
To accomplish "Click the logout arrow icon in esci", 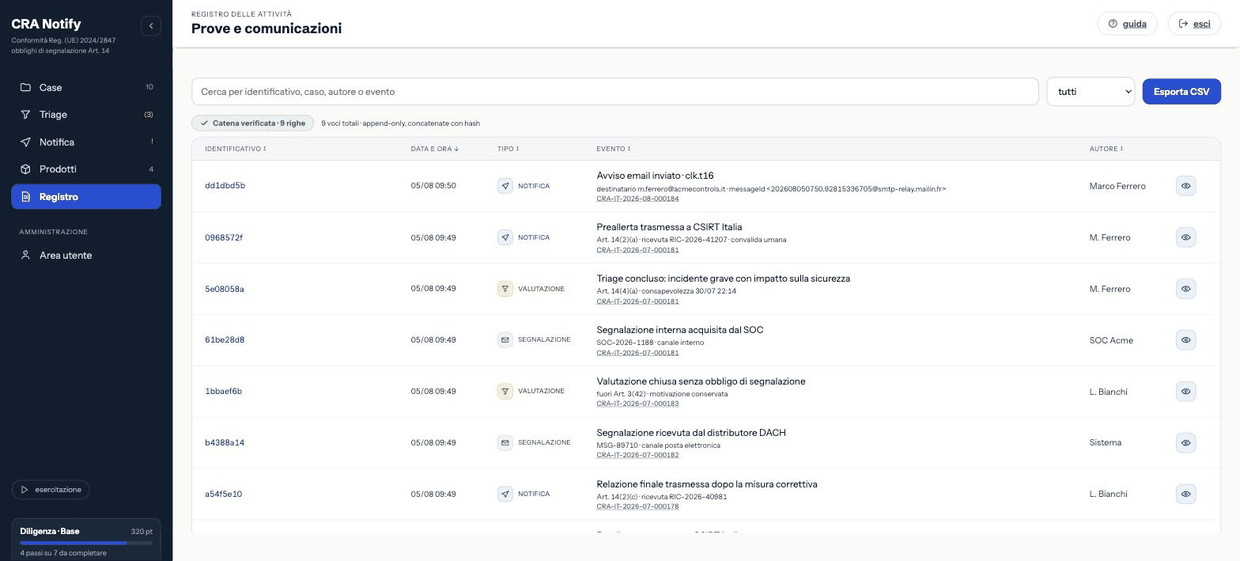I will [1183, 24].
